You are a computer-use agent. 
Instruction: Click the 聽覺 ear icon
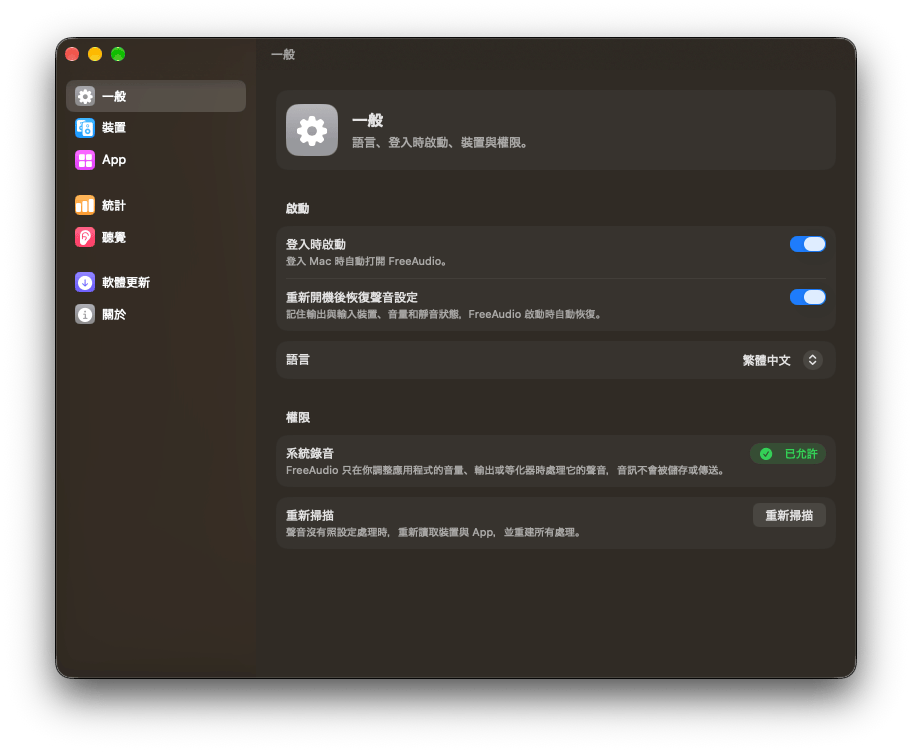[85, 237]
